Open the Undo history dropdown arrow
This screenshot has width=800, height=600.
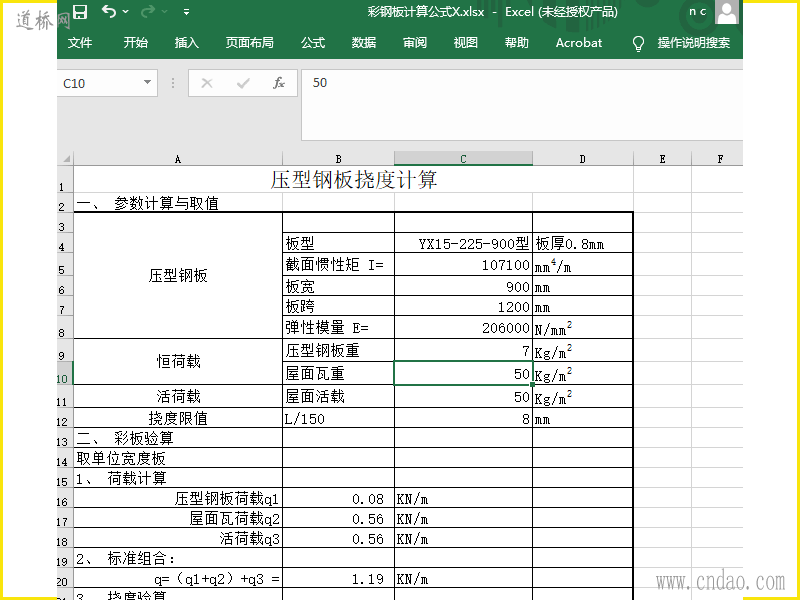(x=126, y=12)
